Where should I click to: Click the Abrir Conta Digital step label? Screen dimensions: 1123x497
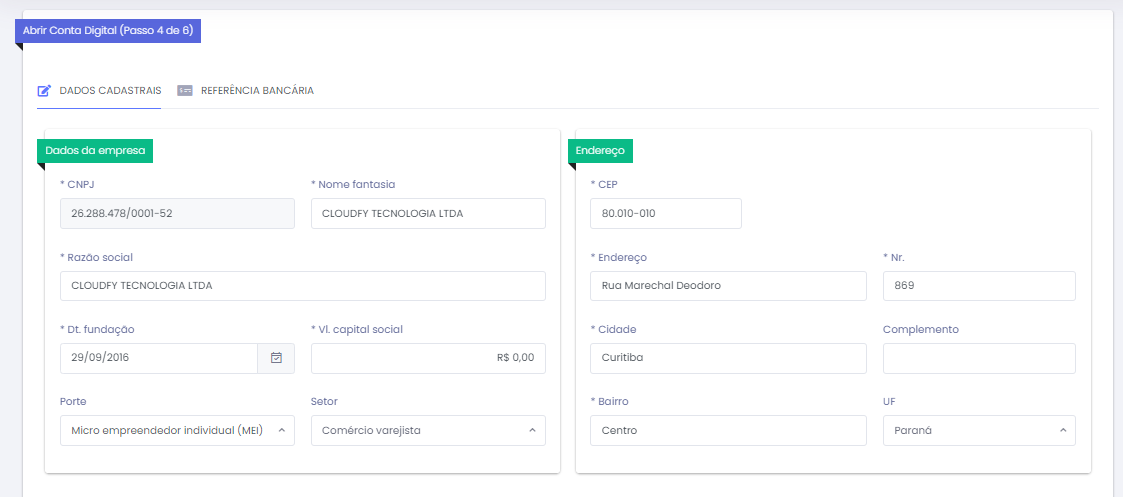click(x=108, y=31)
